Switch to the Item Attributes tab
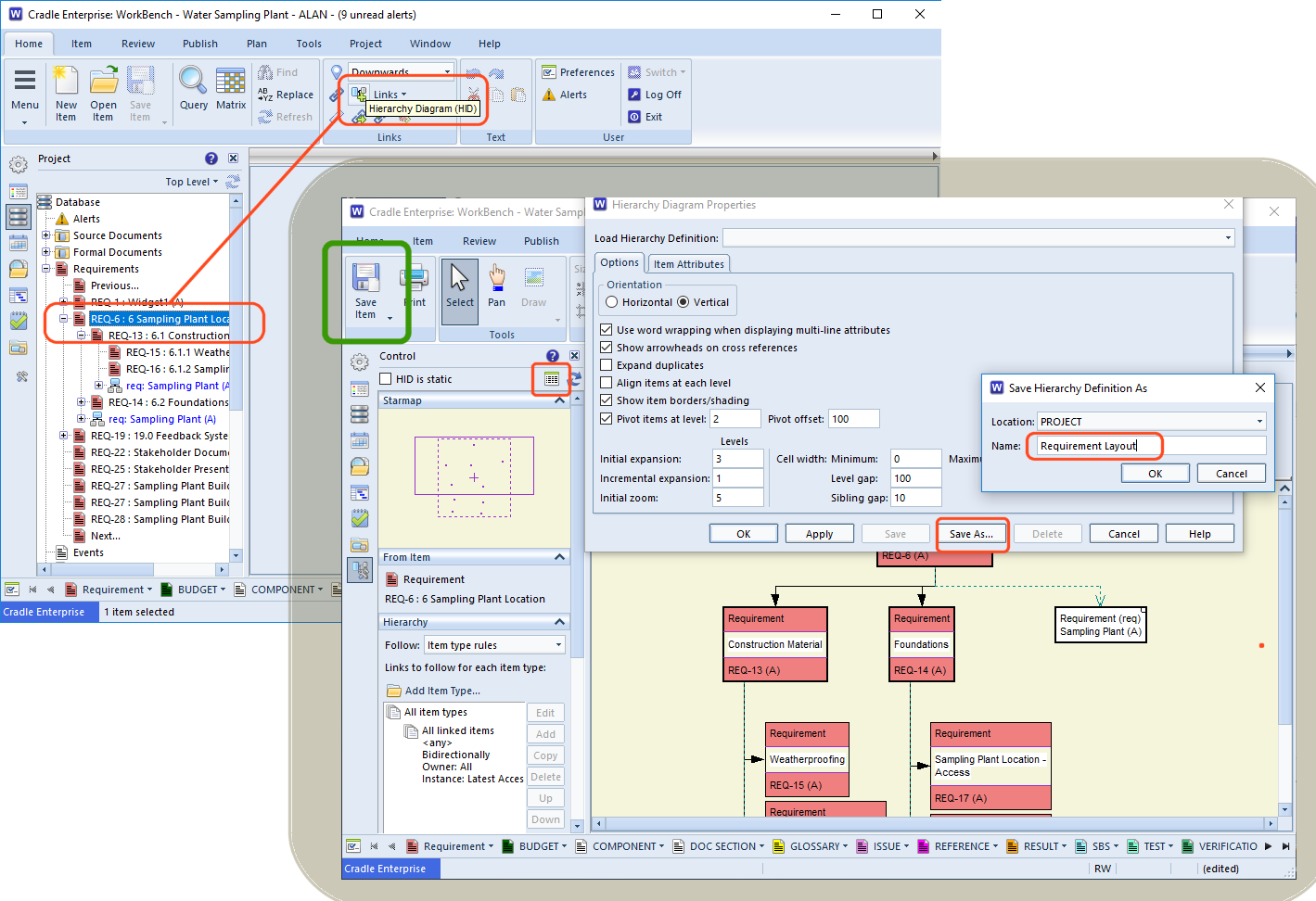1316x901 pixels. 689,264
